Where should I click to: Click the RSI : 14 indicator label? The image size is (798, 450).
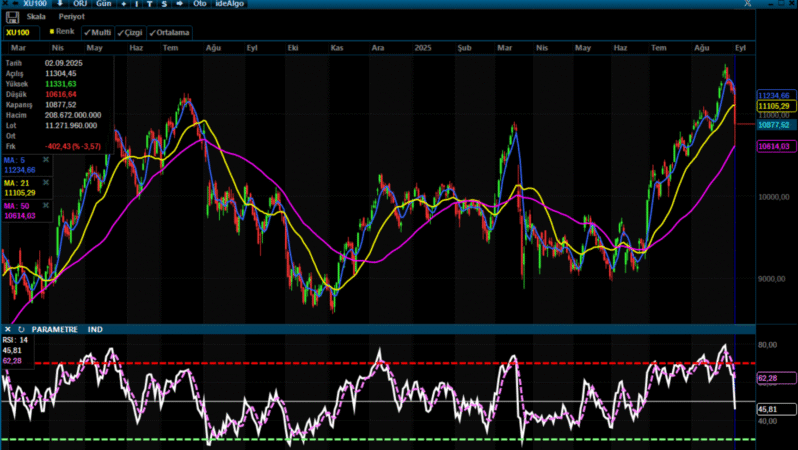pos(15,340)
